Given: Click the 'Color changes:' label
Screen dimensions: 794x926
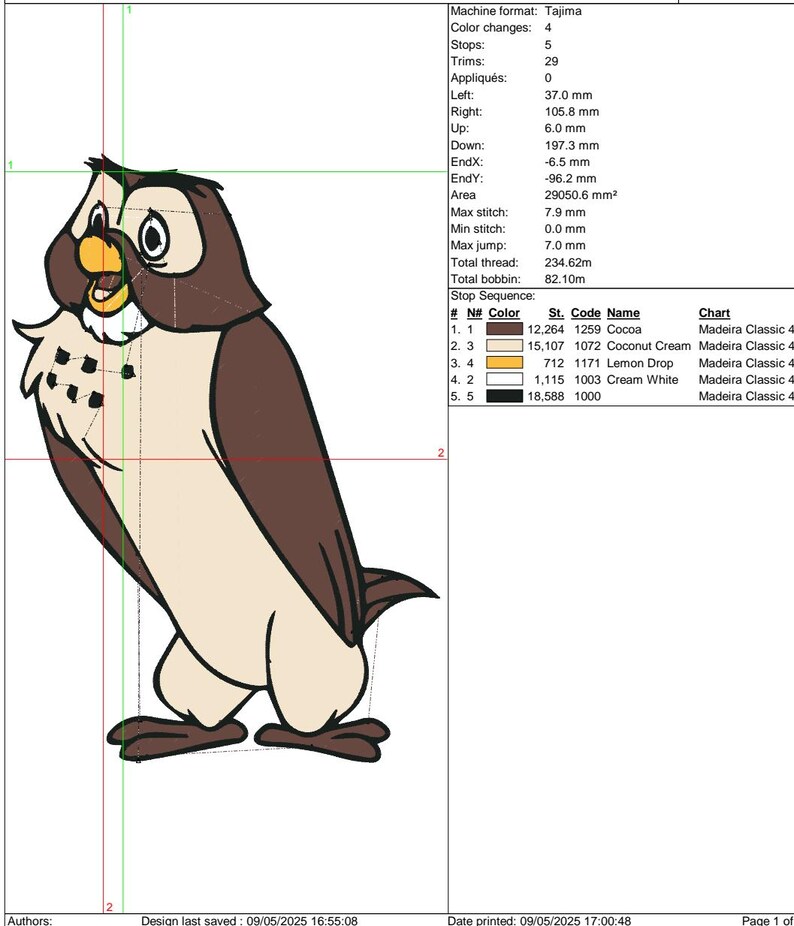Looking at the screenshot, I should (491, 28).
